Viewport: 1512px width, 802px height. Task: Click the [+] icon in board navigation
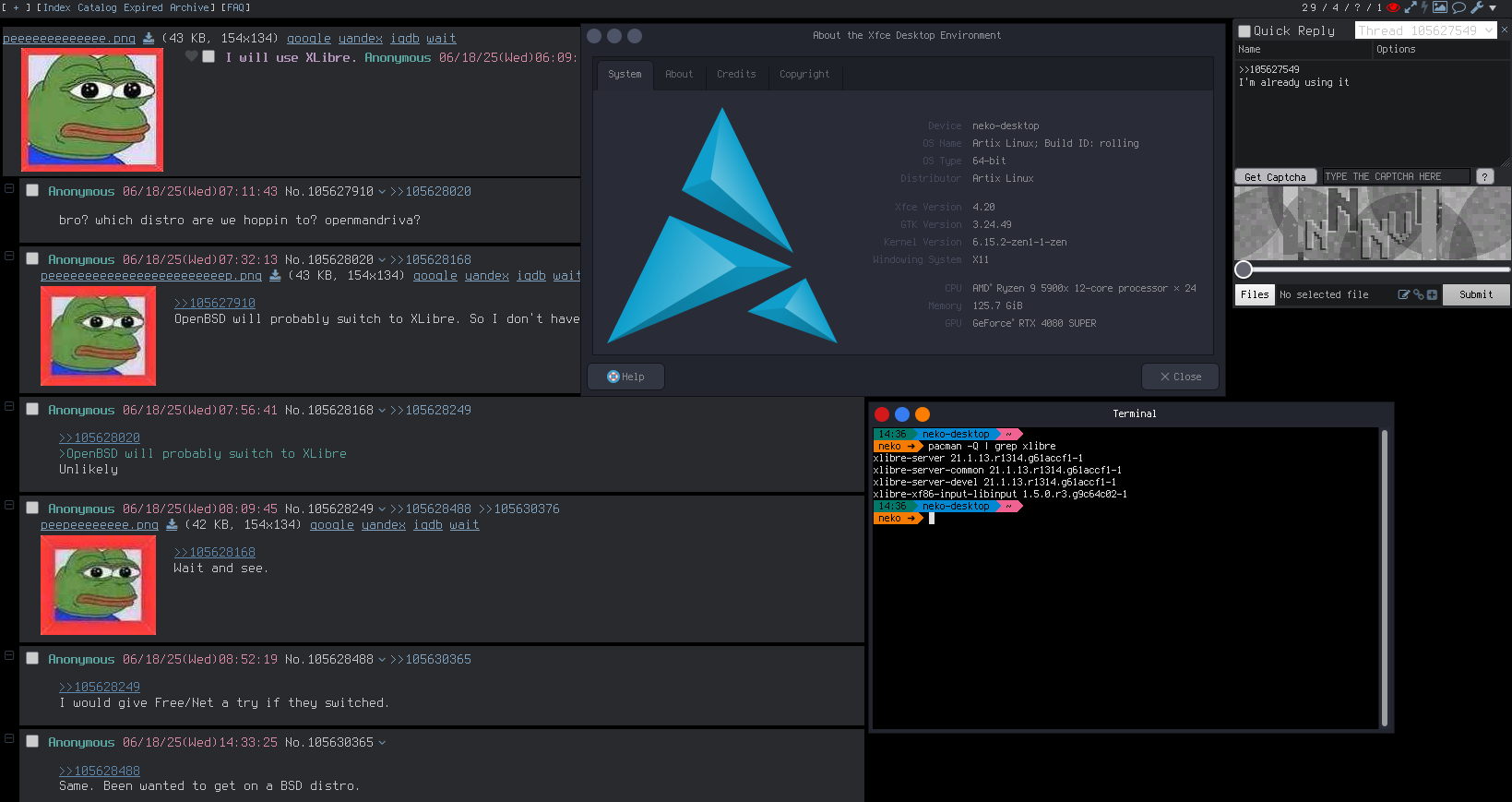pyautogui.click(x=16, y=7)
